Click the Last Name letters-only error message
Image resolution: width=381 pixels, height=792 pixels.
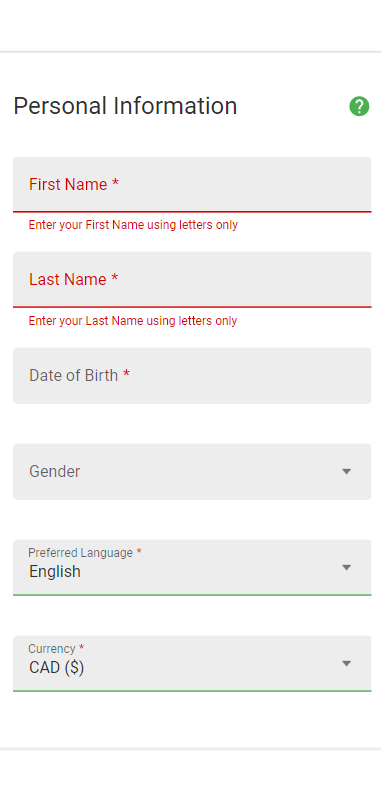click(x=133, y=321)
